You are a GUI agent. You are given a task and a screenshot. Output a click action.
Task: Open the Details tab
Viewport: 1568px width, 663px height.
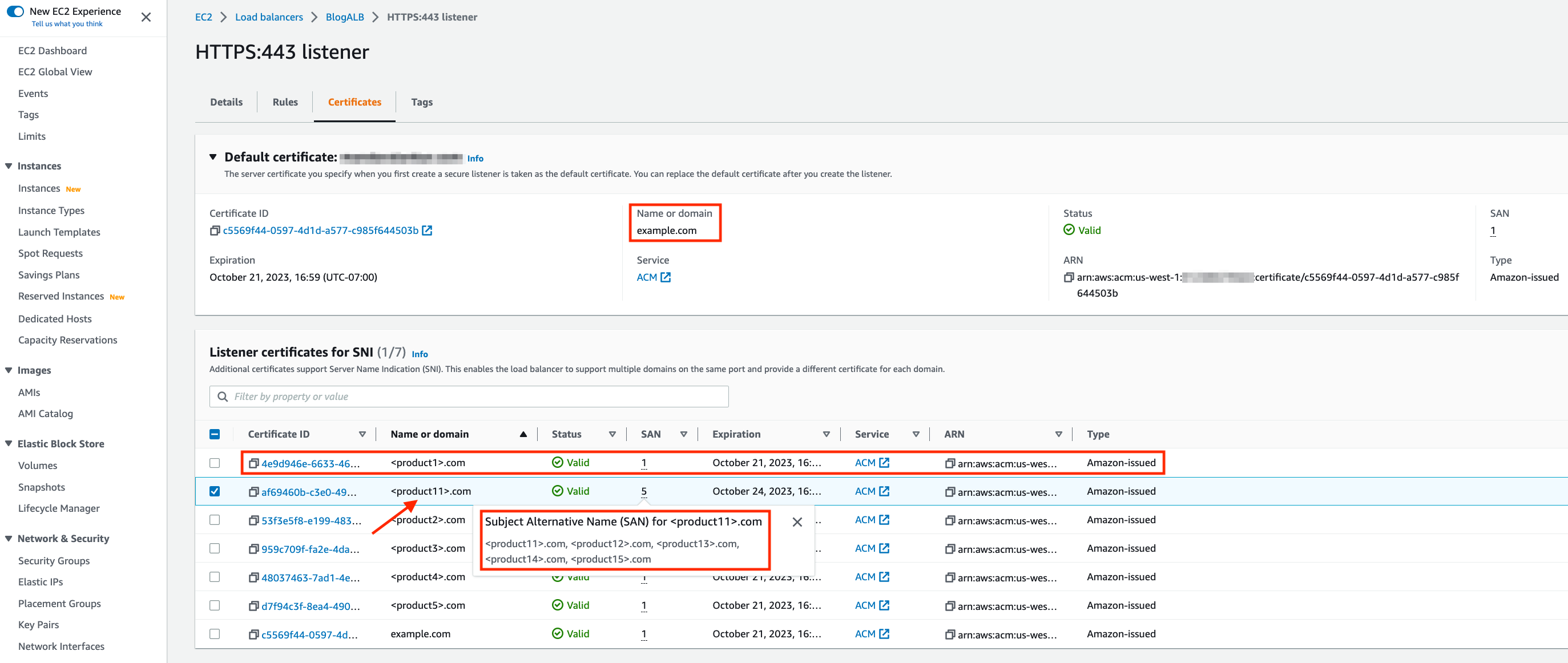[226, 102]
